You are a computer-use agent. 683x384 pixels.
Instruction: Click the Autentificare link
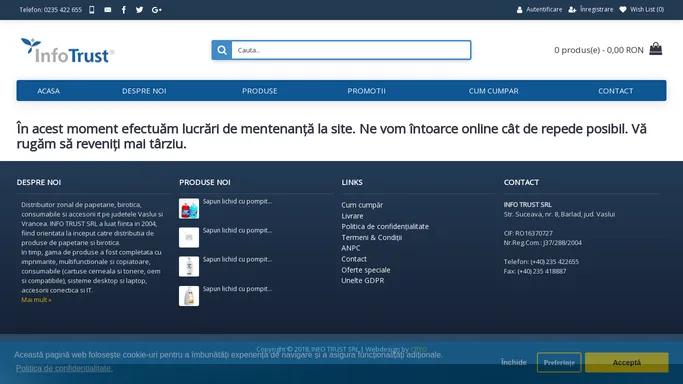coord(544,9)
